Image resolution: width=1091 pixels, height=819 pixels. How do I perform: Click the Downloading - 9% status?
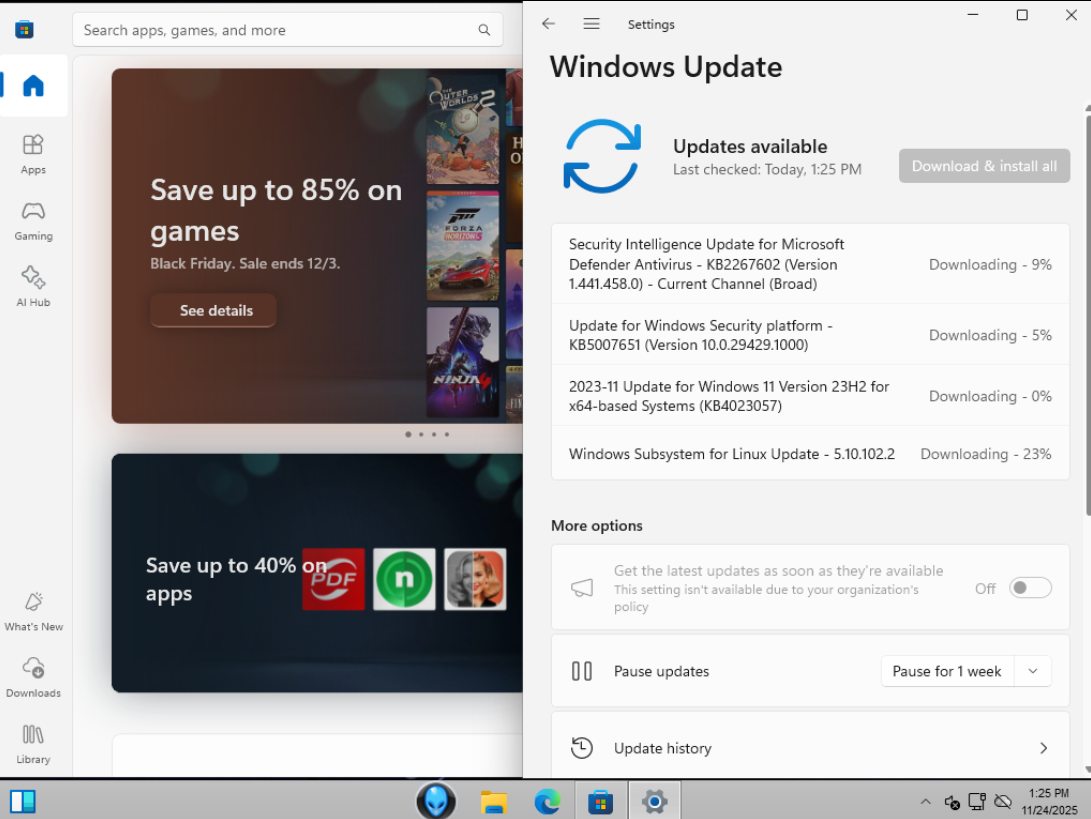989,264
